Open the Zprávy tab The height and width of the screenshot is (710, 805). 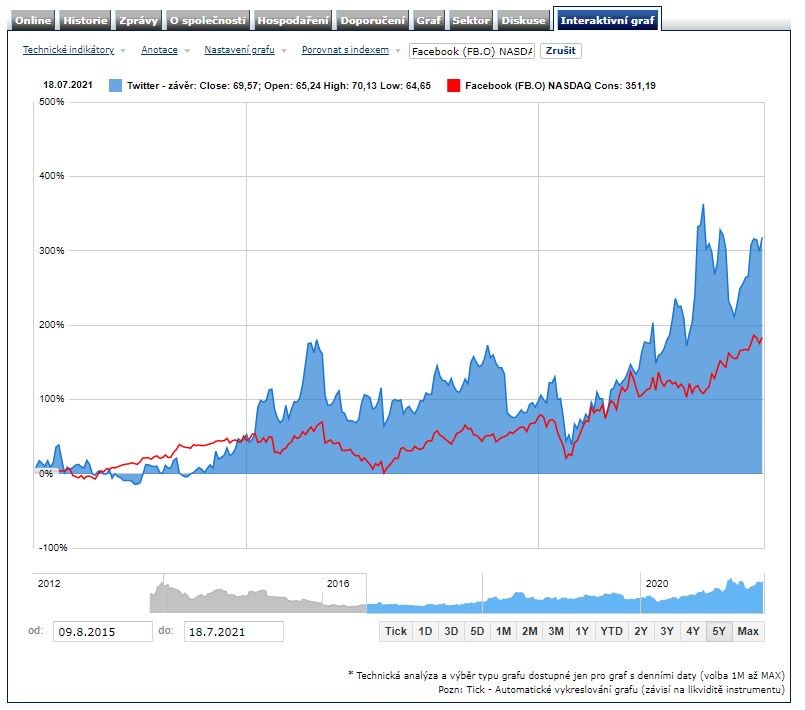tap(138, 20)
